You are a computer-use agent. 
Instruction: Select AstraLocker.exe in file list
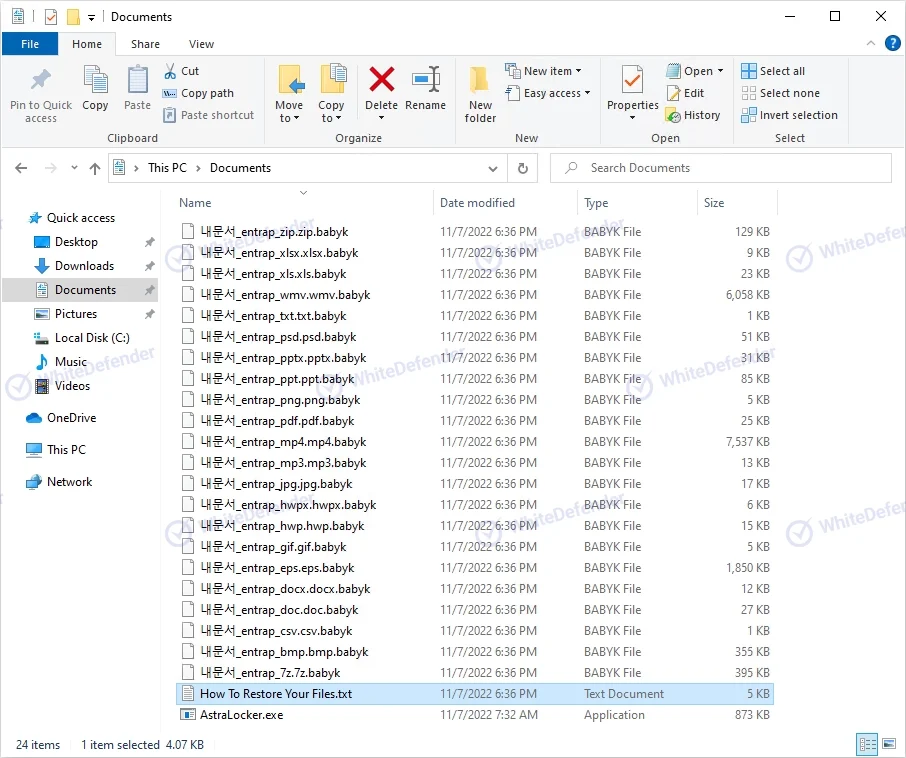pos(241,715)
